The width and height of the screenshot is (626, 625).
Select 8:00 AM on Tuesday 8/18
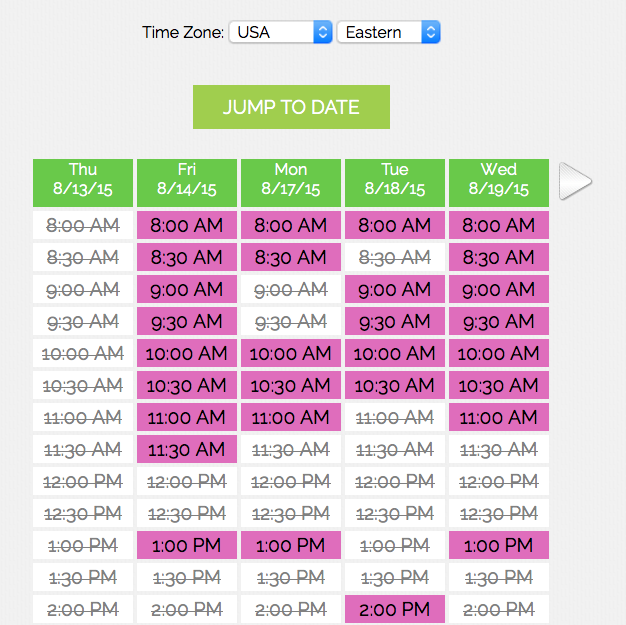coord(395,226)
